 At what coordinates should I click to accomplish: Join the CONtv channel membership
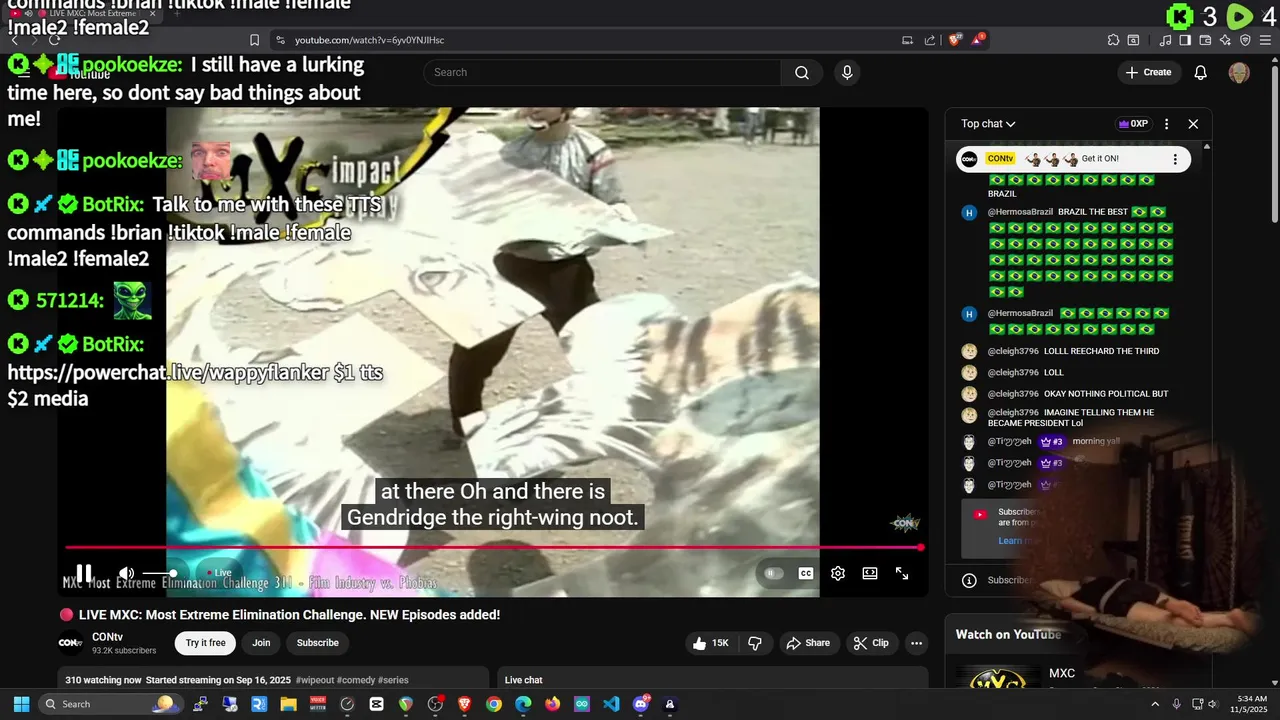(x=261, y=643)
